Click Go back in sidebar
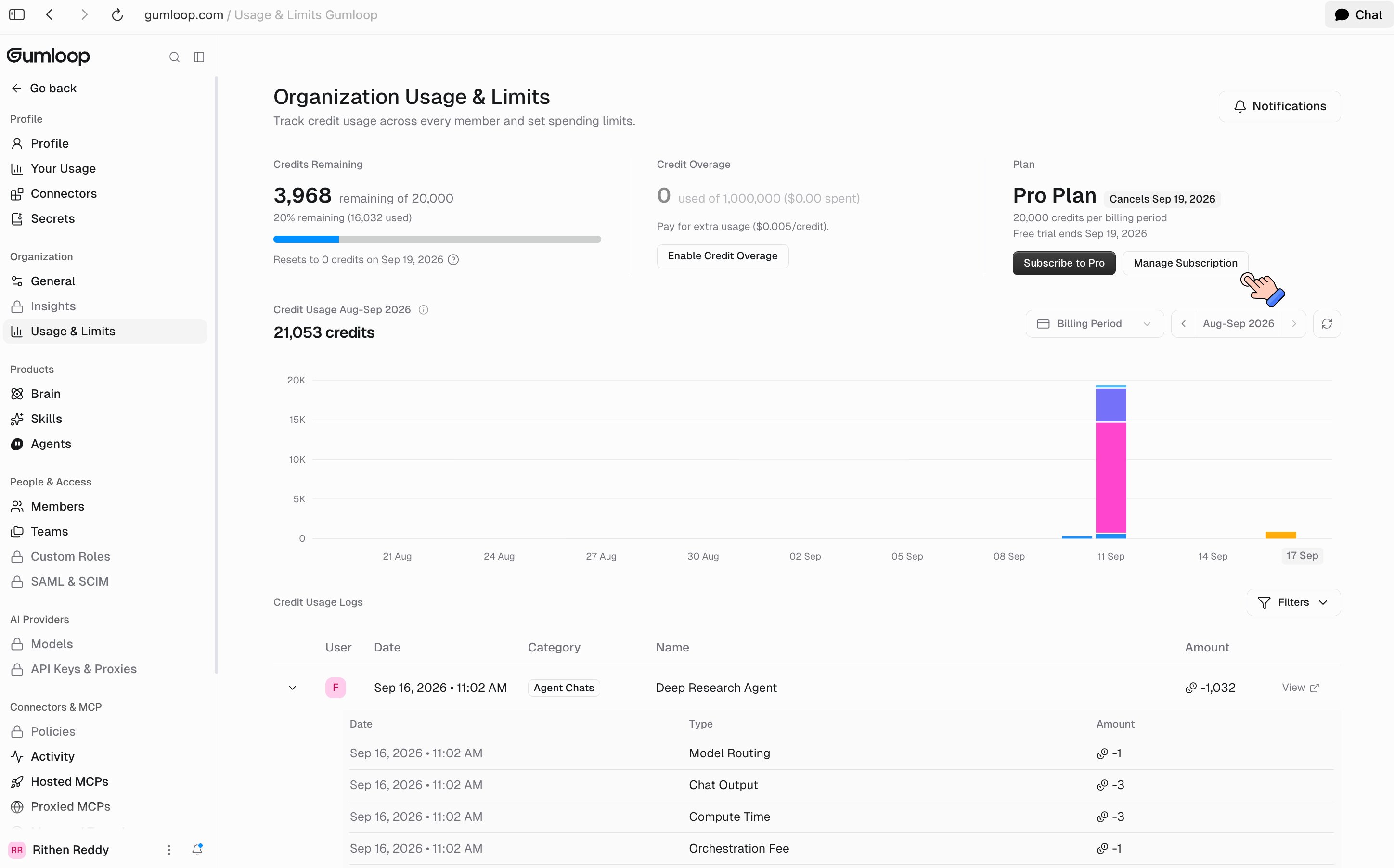This screenshot has width=1394, height=868. click(x=44, y=89)
